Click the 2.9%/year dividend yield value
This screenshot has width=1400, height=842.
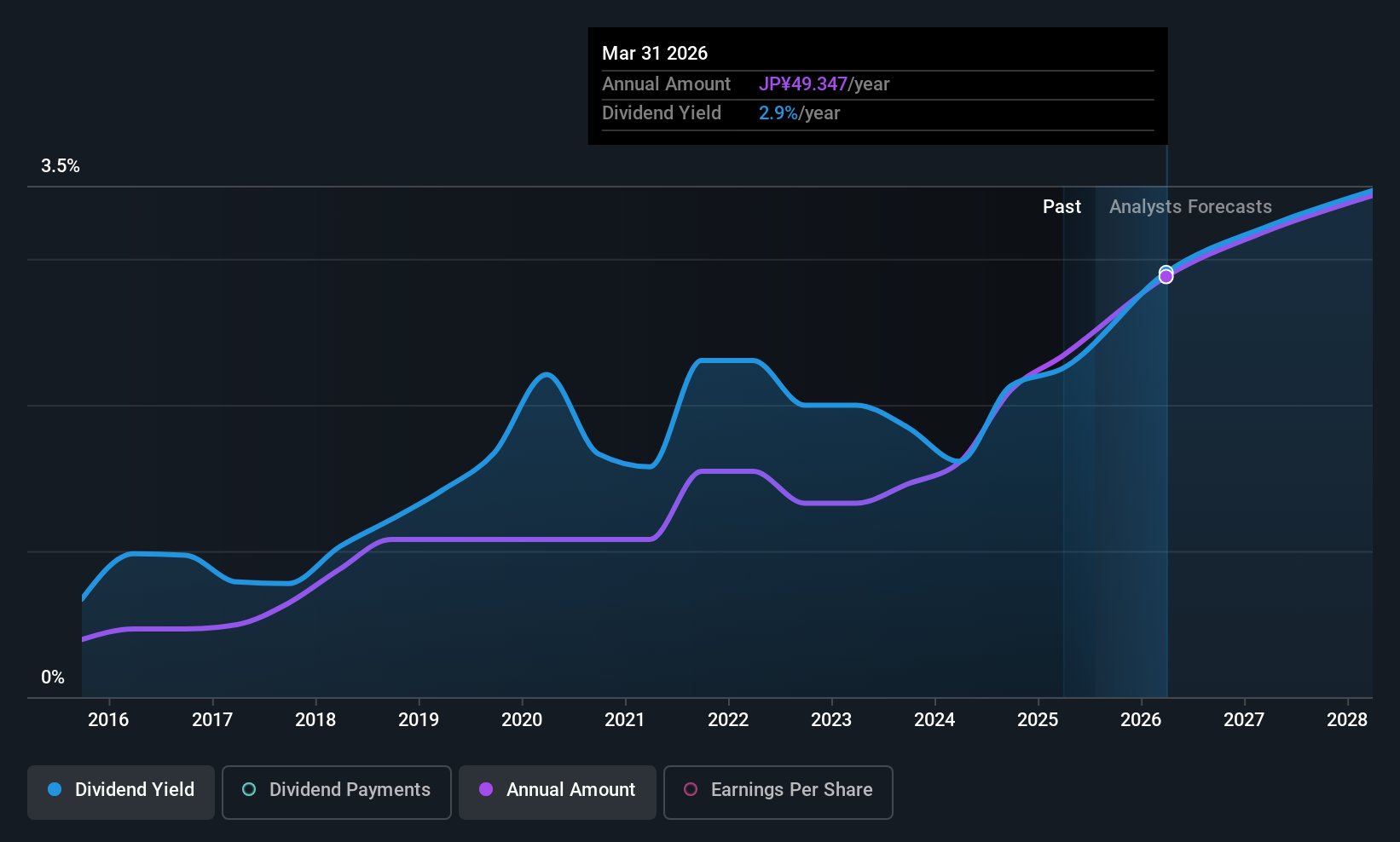tap(799, 113)
